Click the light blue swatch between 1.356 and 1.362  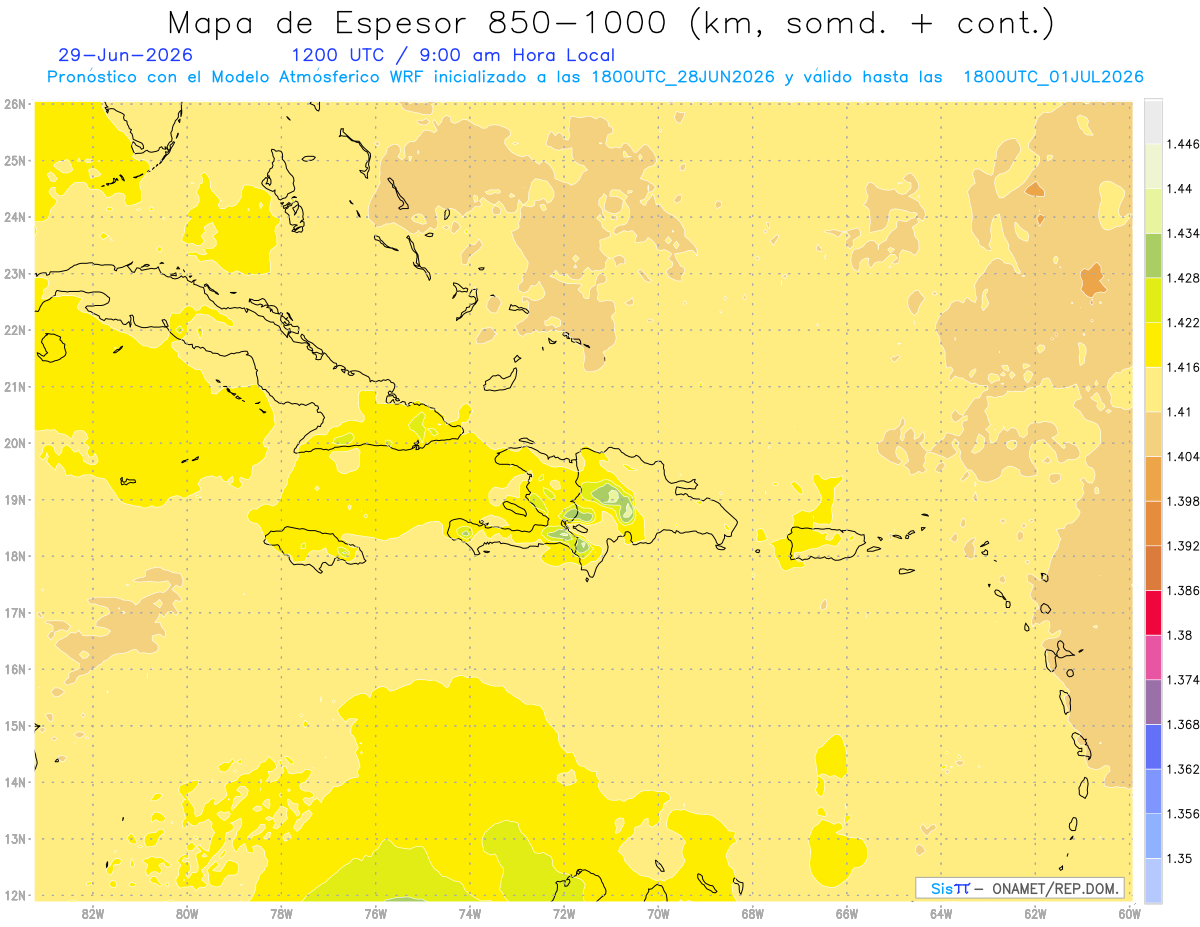[x=1153, y=790]
